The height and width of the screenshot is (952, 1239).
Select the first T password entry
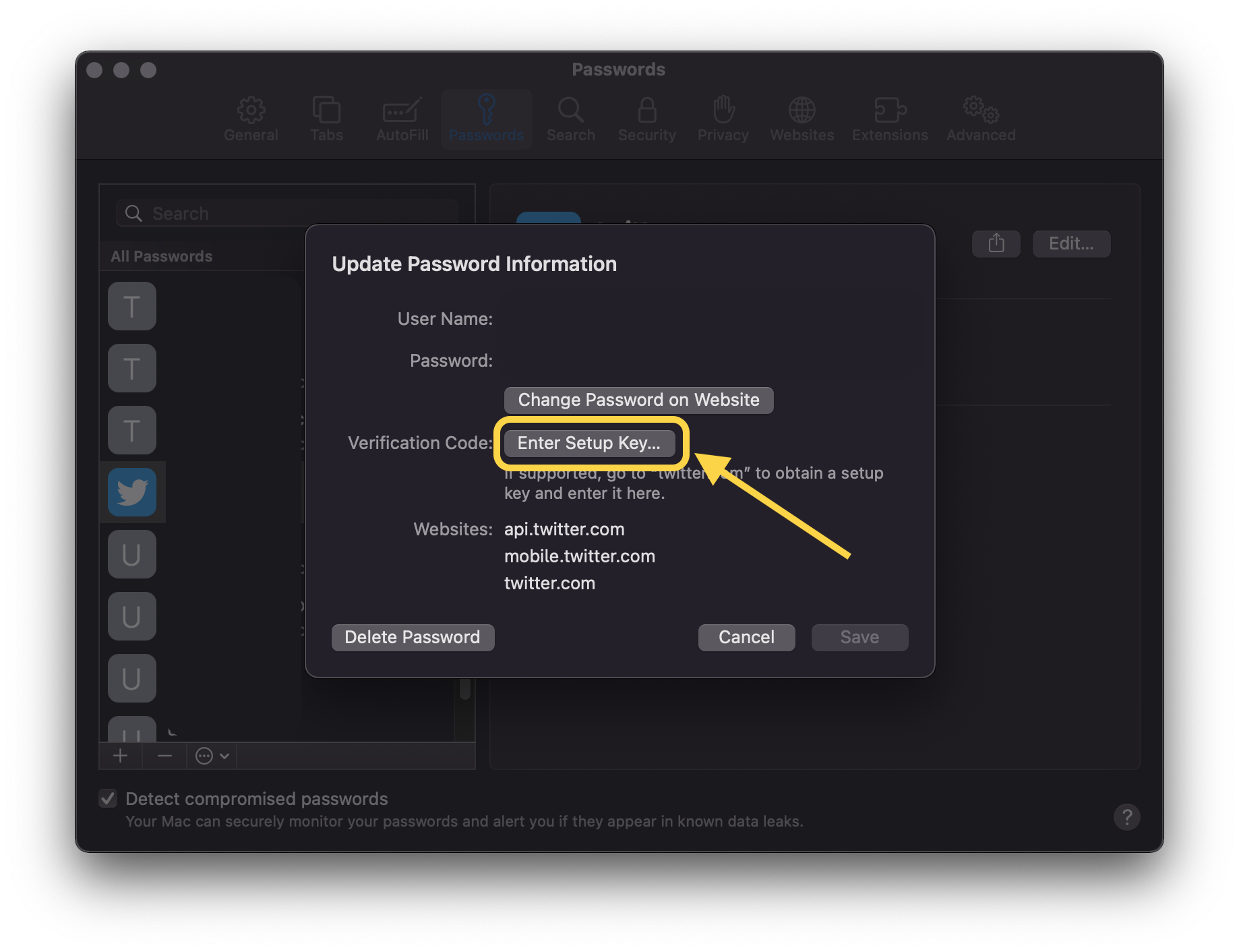[132, 306]
